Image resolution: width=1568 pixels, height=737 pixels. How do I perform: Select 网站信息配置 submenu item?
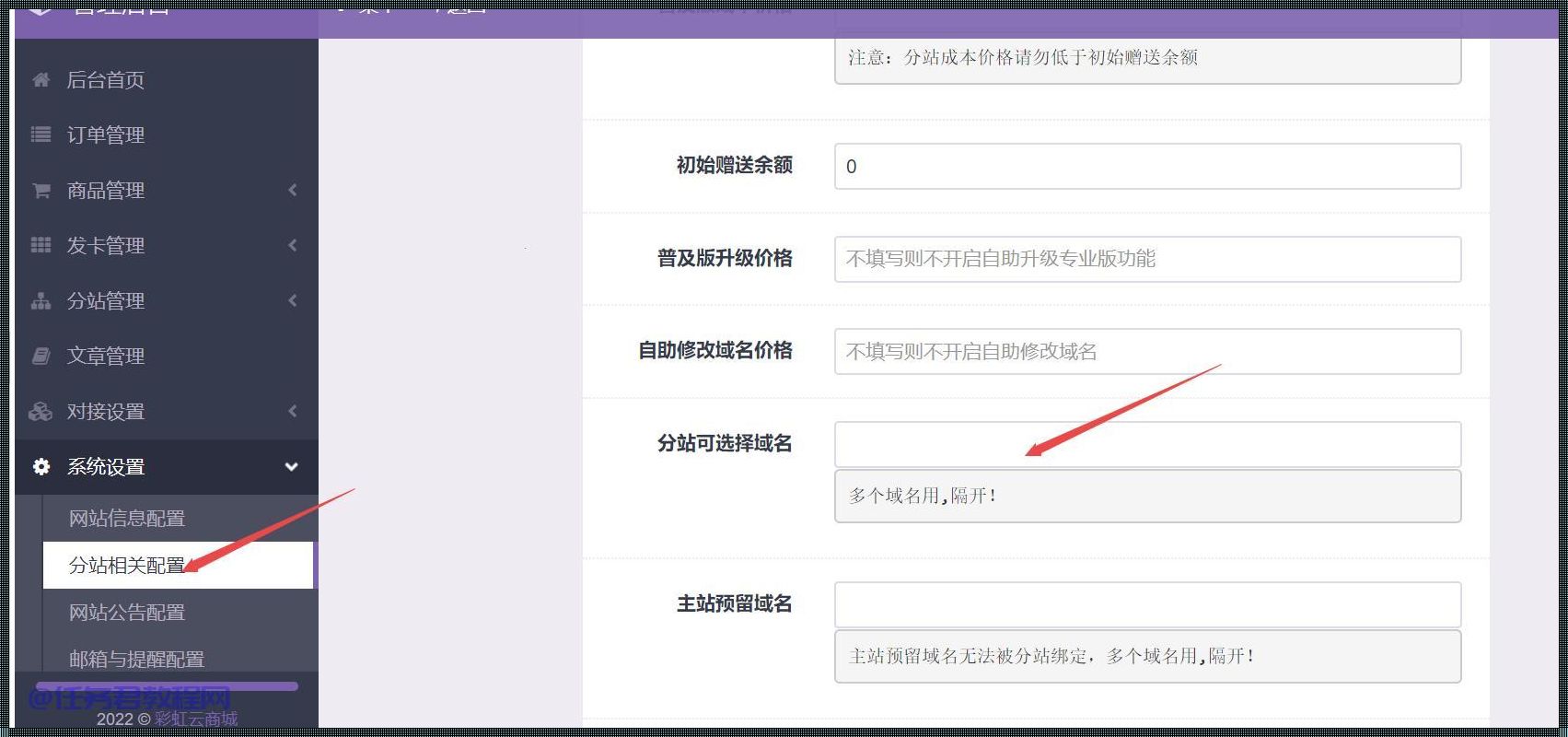coord(127,519)
